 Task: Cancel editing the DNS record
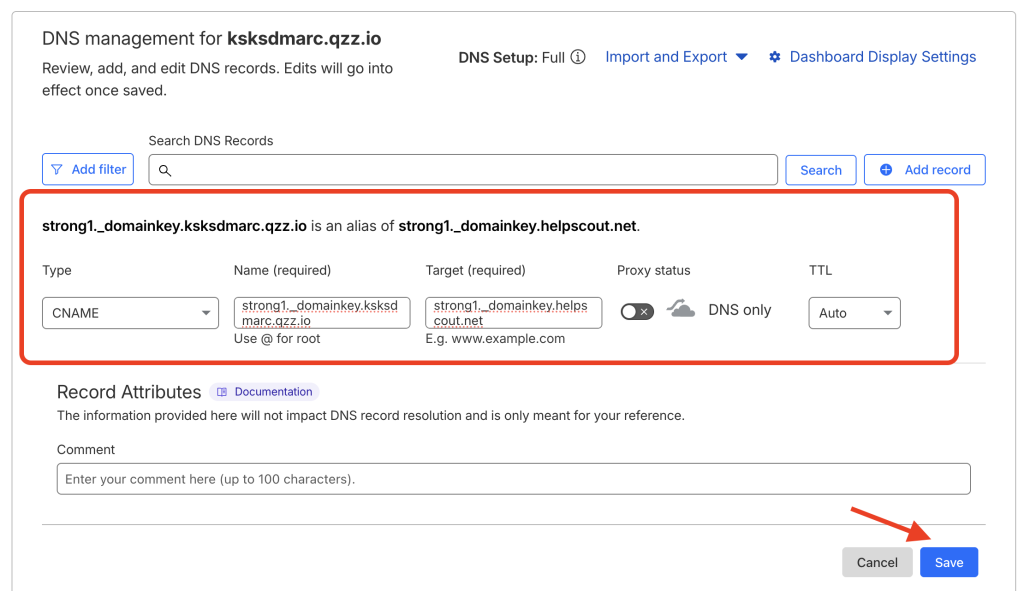pyautogui.click(x=877, y=562)
